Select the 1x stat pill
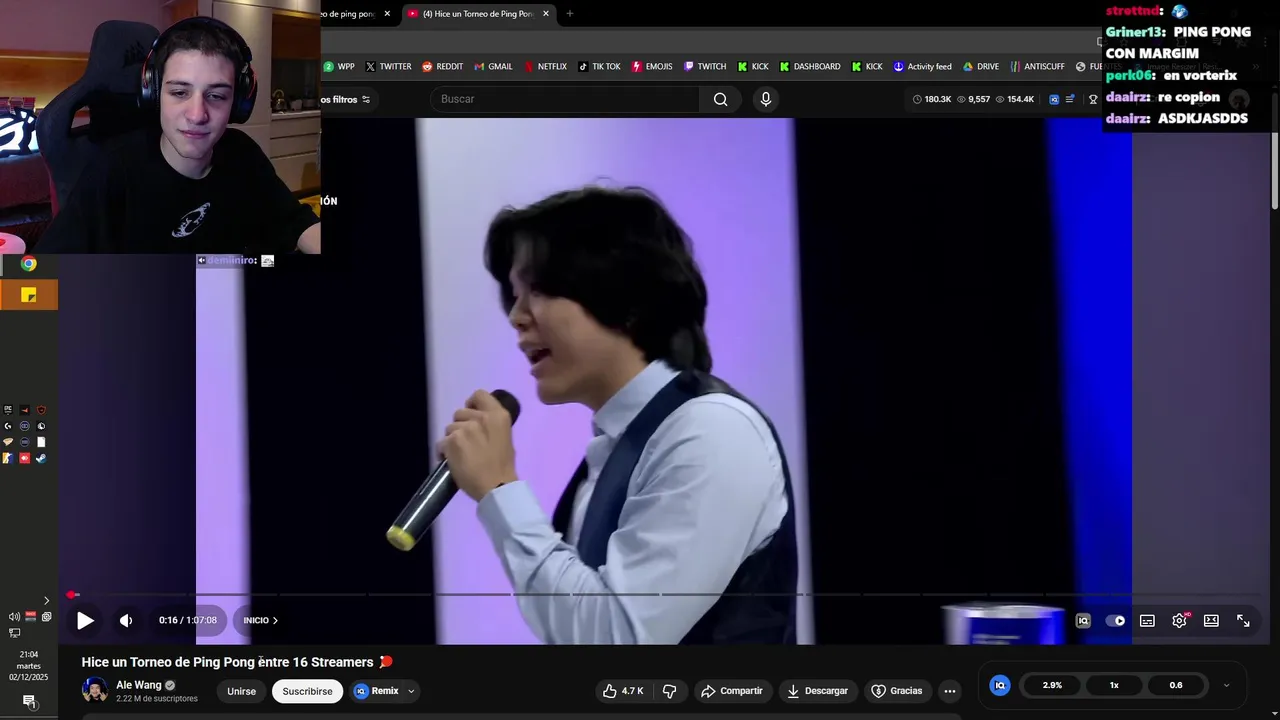The height and width of the screenshot is (720, 1280). pyautogui.click(x=1114, y=685)
